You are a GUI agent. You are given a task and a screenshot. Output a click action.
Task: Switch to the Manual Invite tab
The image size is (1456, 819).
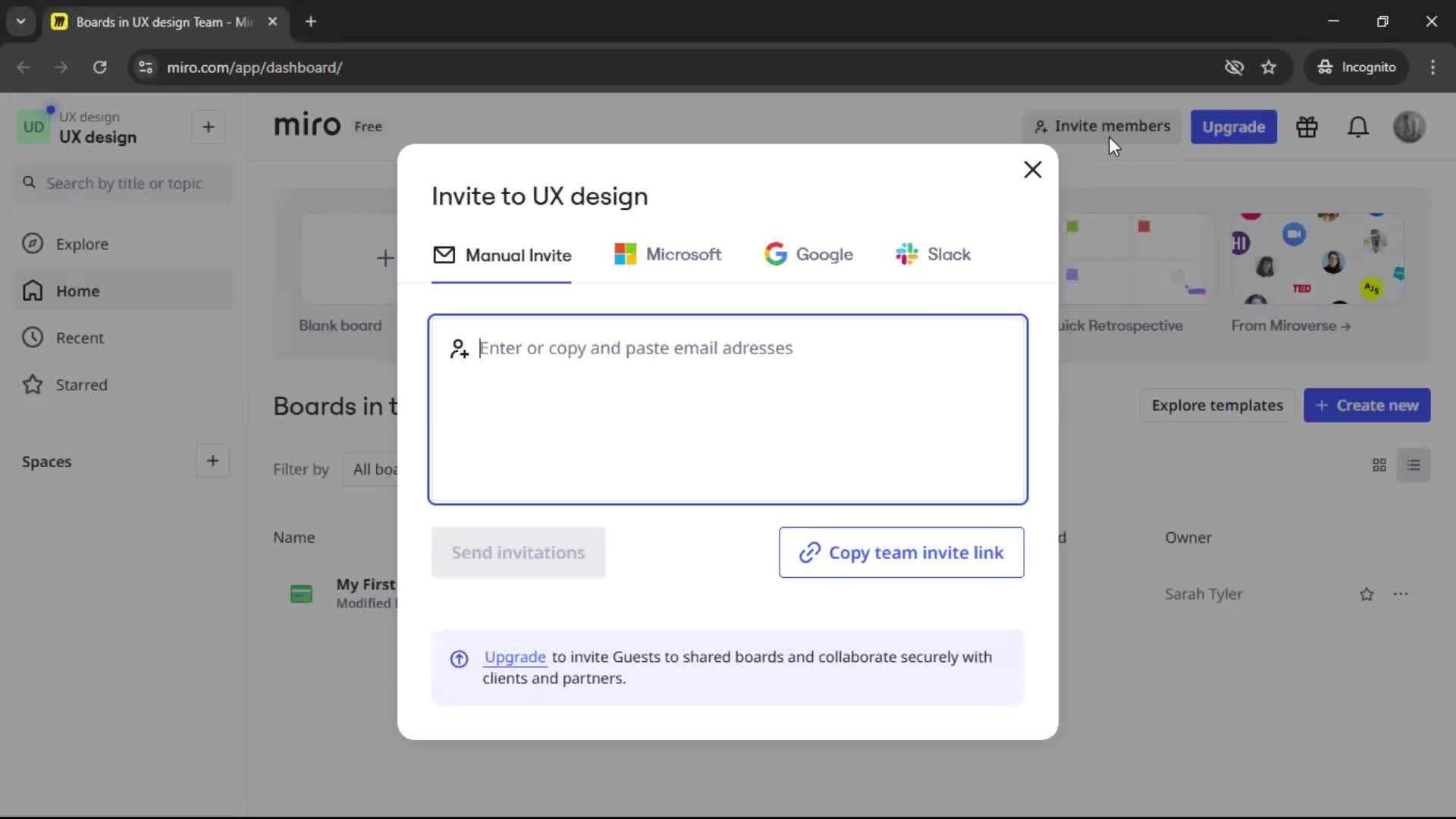(501, 256)
